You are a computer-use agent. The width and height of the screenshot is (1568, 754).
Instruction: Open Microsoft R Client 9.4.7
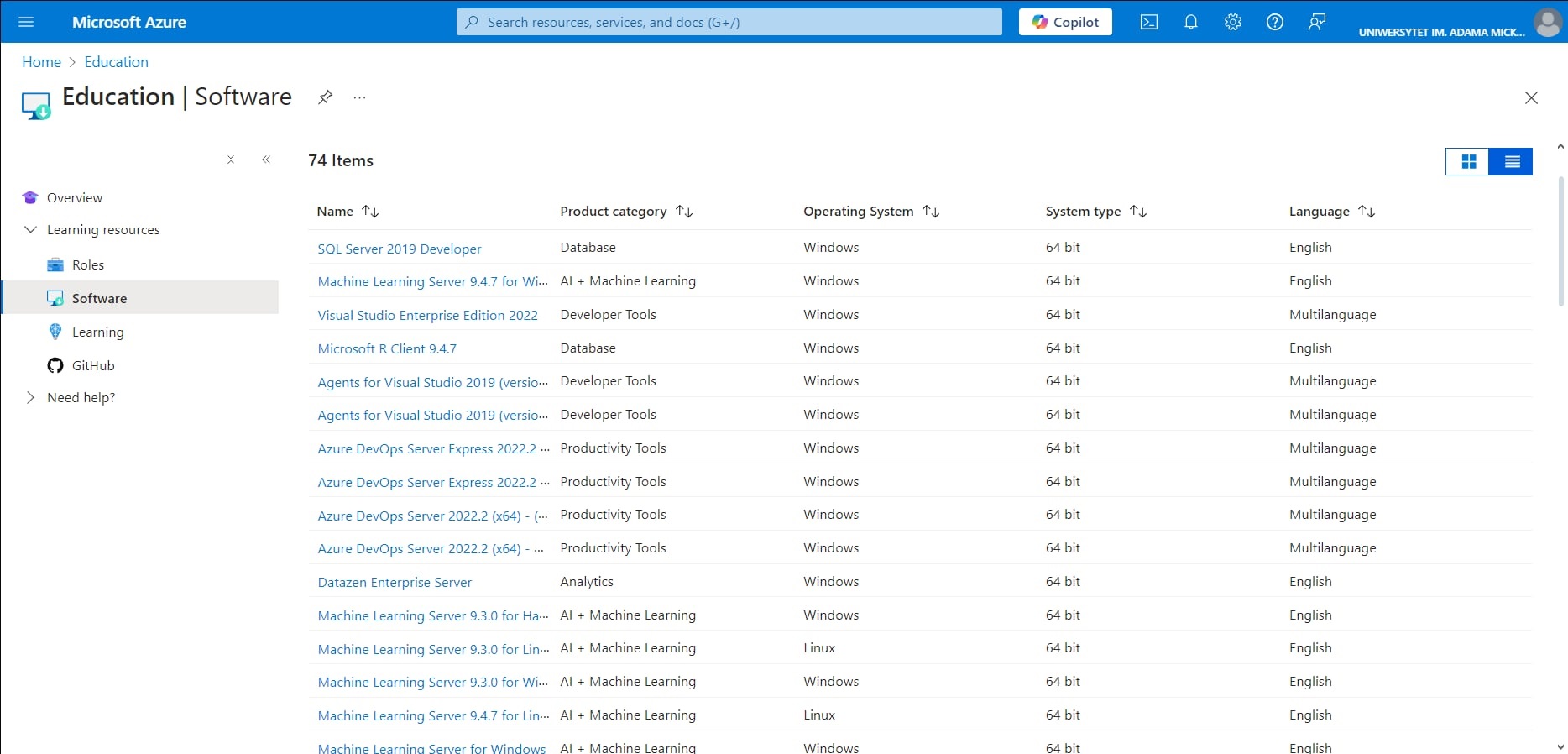387,348
